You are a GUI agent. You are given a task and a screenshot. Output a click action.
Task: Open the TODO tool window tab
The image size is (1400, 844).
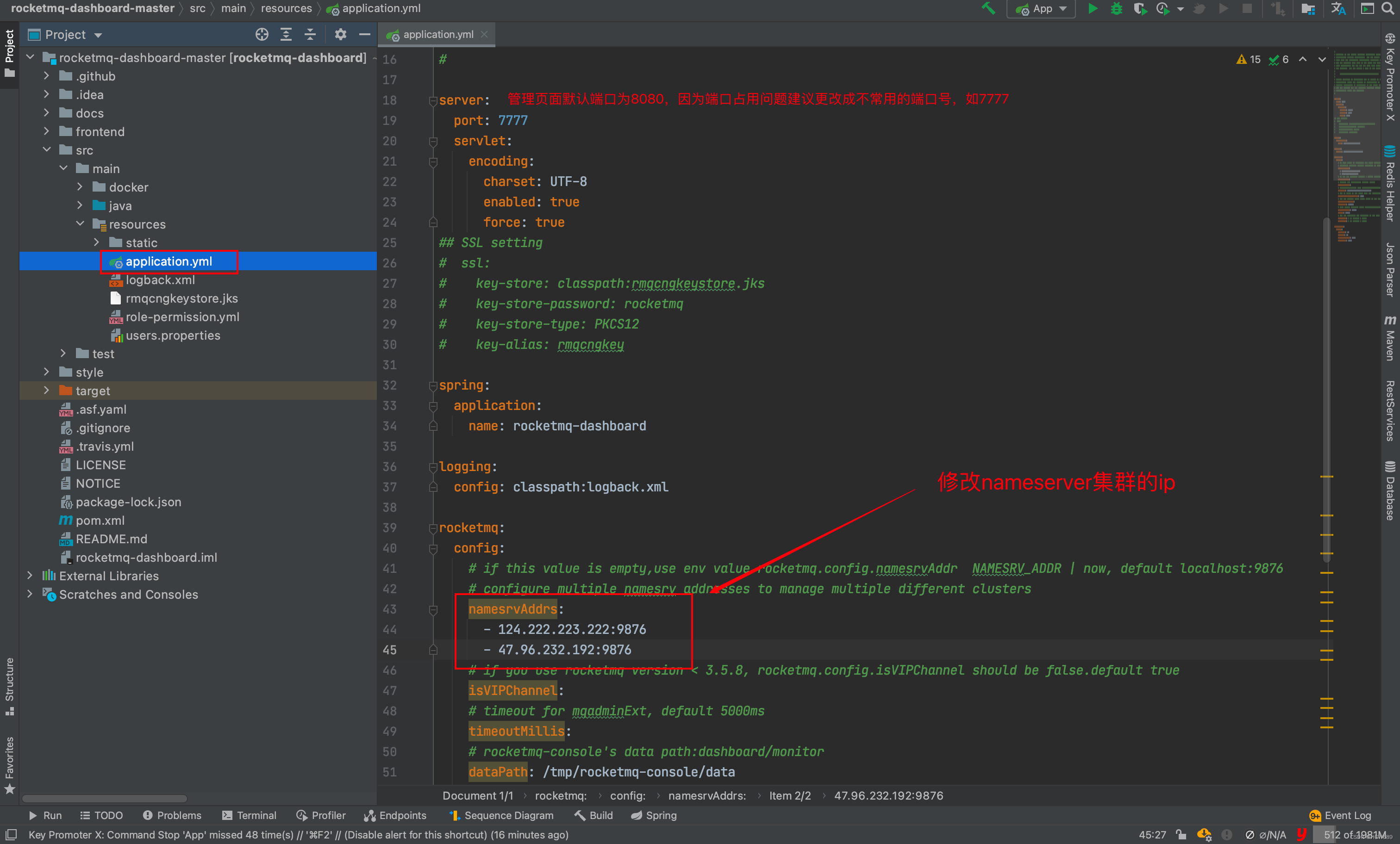point(102,815)
